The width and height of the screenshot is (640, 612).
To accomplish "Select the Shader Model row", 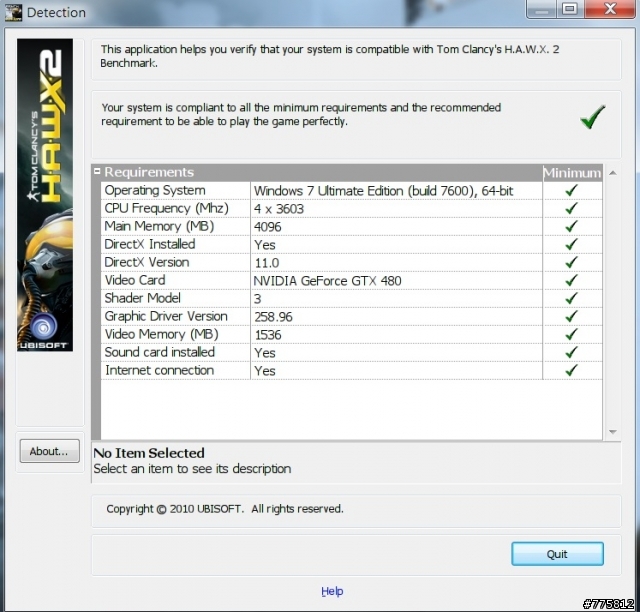I will pos(351,298).
